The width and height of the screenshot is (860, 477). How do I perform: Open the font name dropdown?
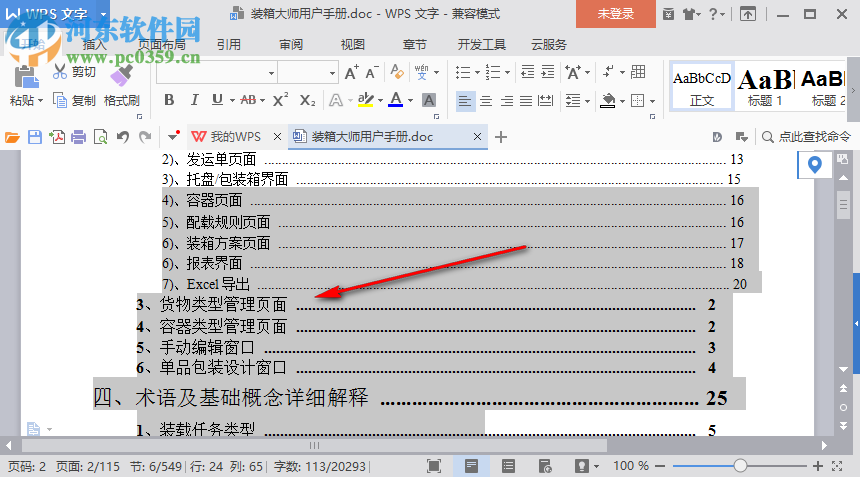tap(271, 73)
